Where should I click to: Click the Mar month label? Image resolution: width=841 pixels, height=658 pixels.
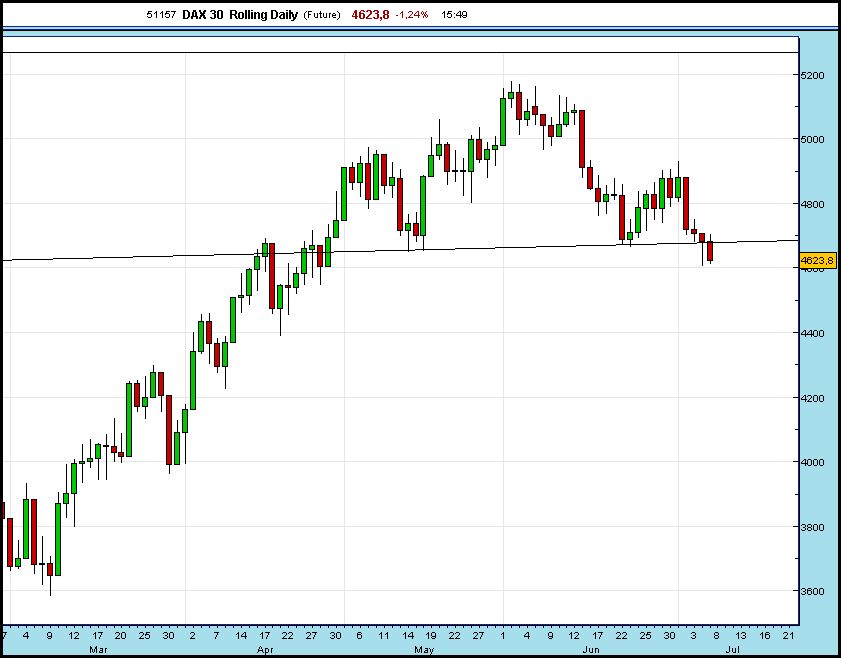tap(98, 649)
